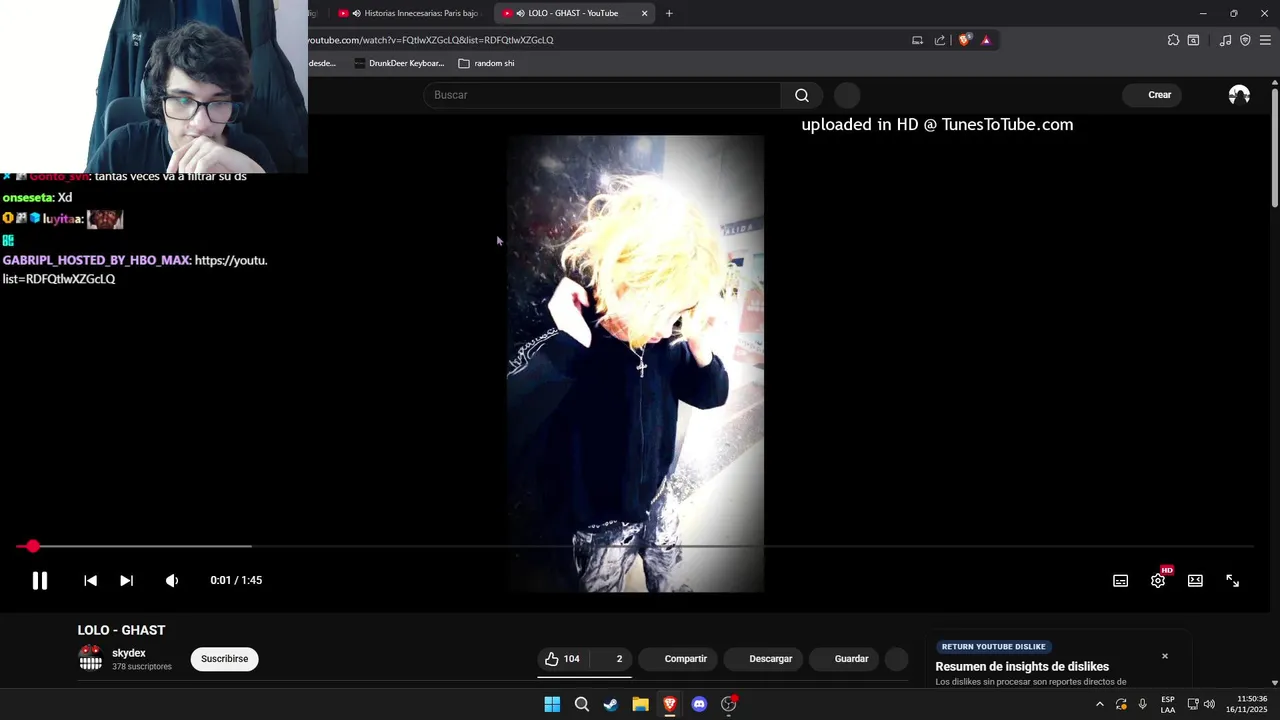The height and width of the screenshot is (720, 1280).
Task: Seek in the video progress bar
Action: pos(635,547)
